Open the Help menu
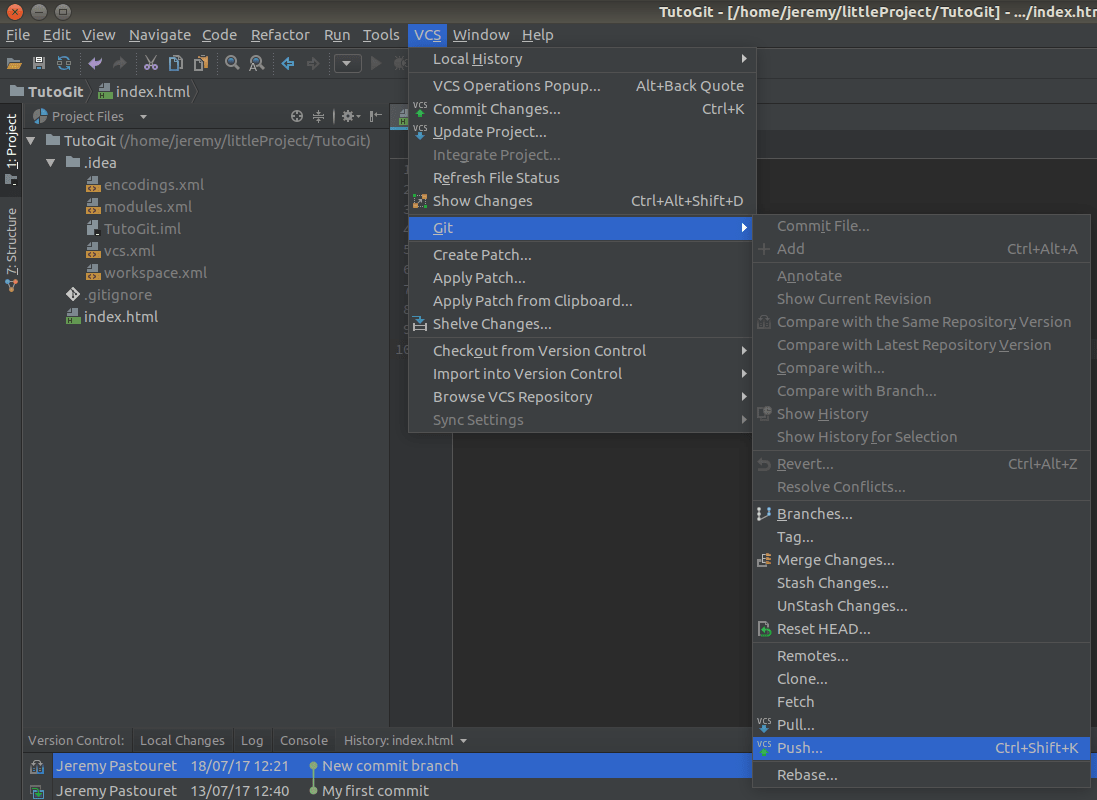Viewport: 1097px width, 800px height. point(537,35)
